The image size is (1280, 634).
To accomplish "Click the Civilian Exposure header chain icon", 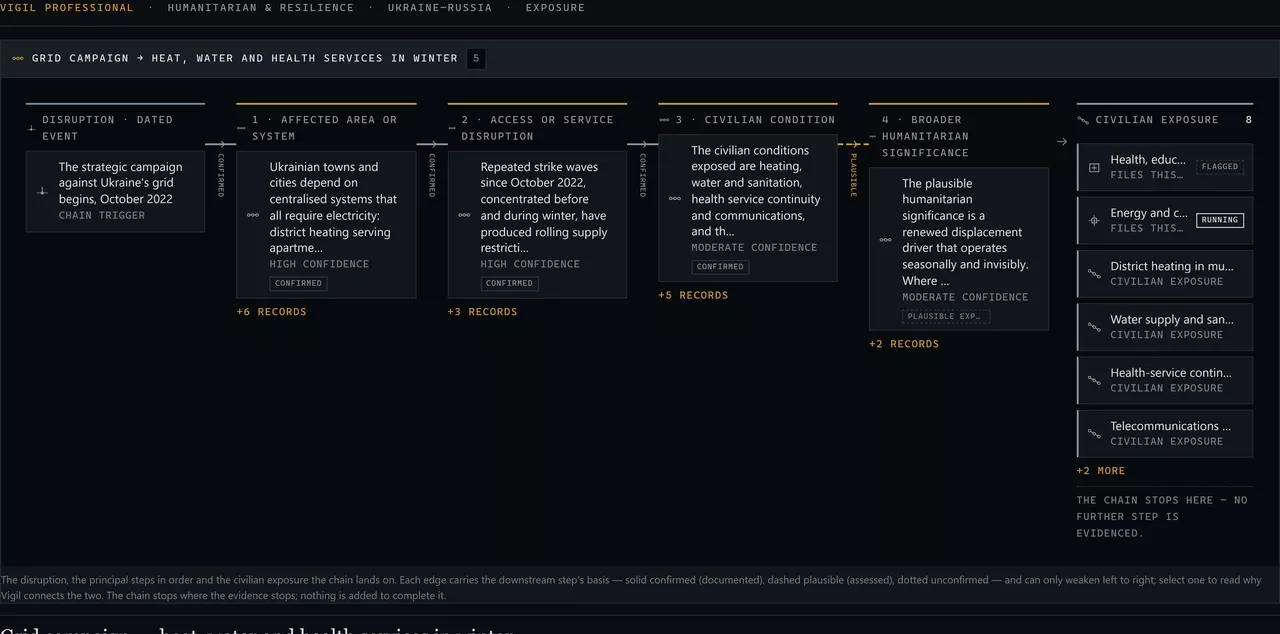I will (x=1083, y=120).
